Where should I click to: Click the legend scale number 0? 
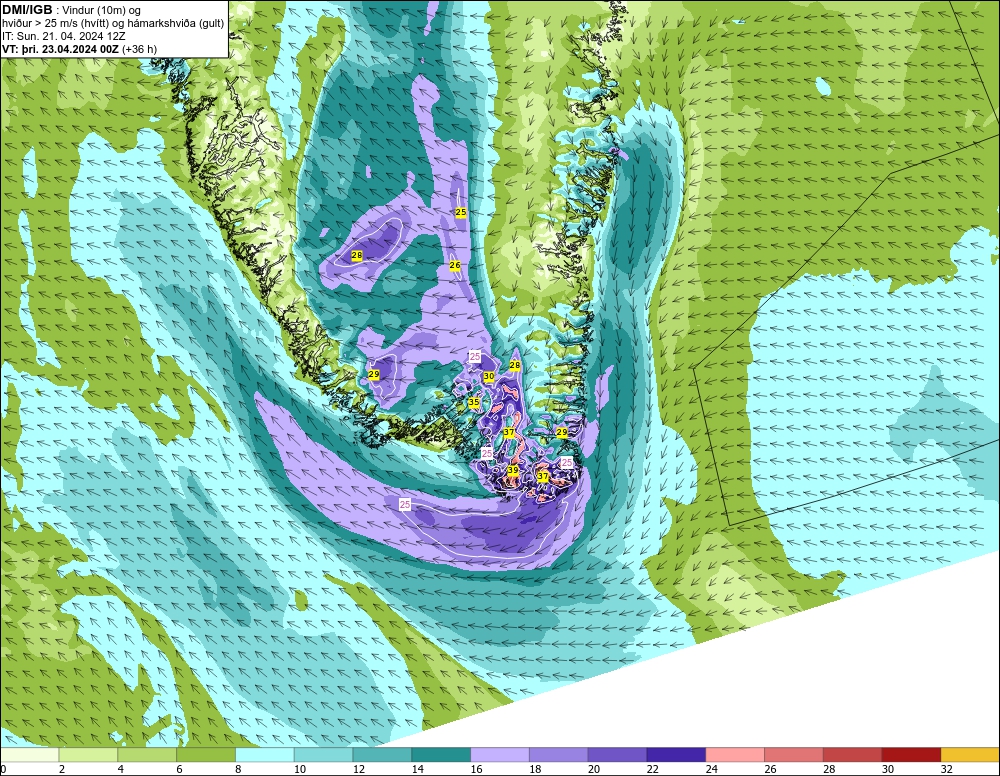click(3, 769)
